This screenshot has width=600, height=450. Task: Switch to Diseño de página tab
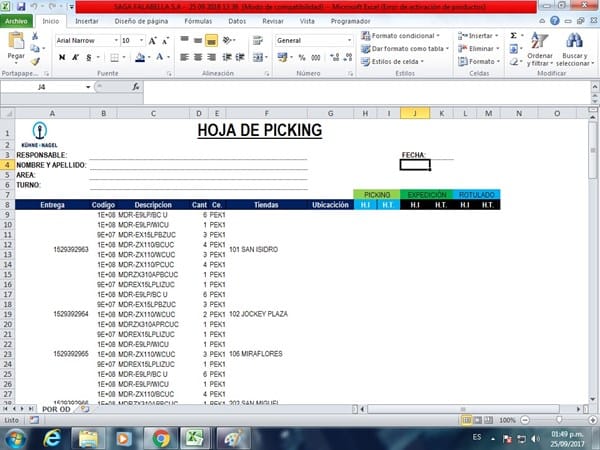(141, 21)
